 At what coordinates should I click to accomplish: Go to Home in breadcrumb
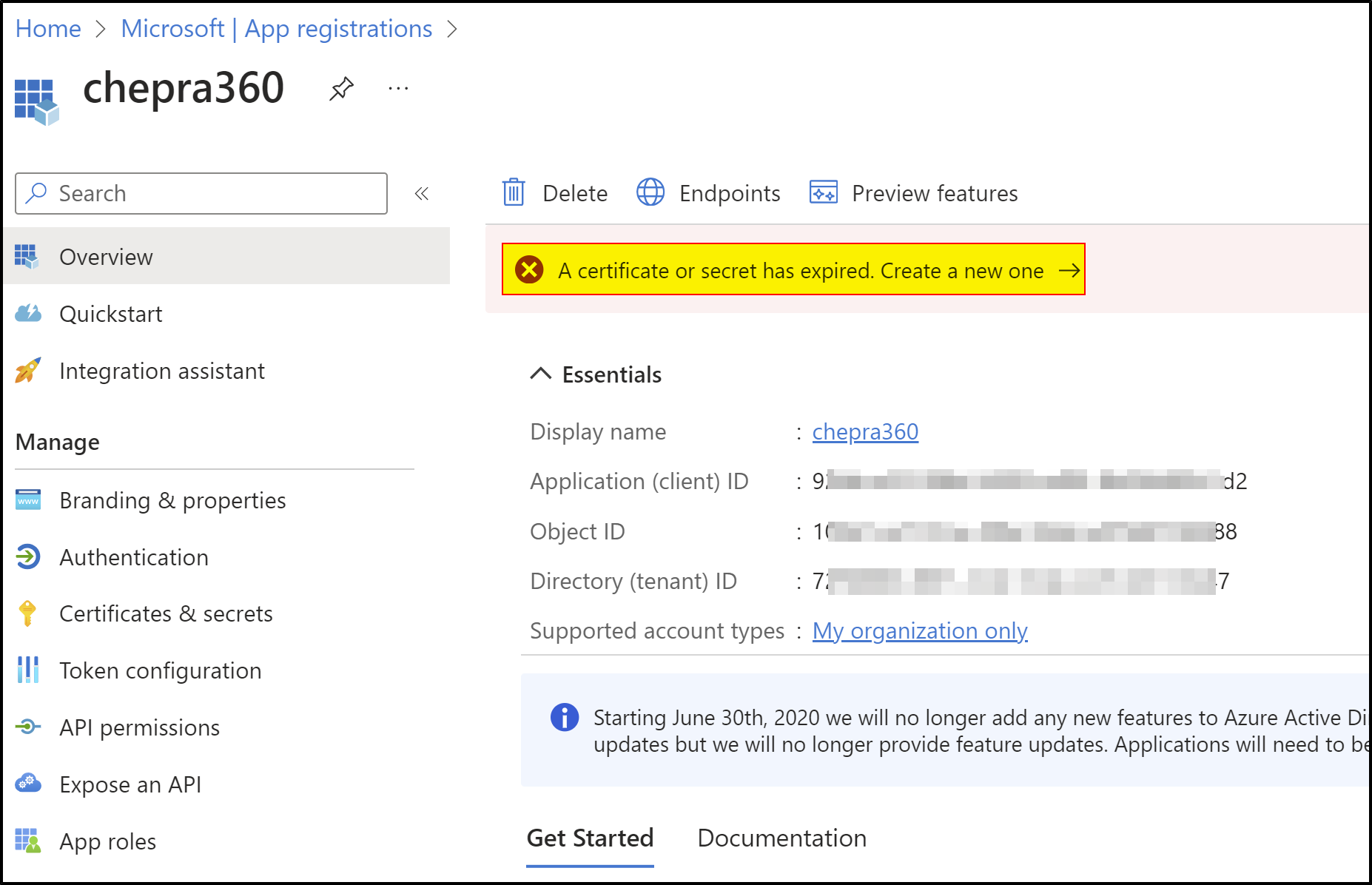(x=48, y=29)
